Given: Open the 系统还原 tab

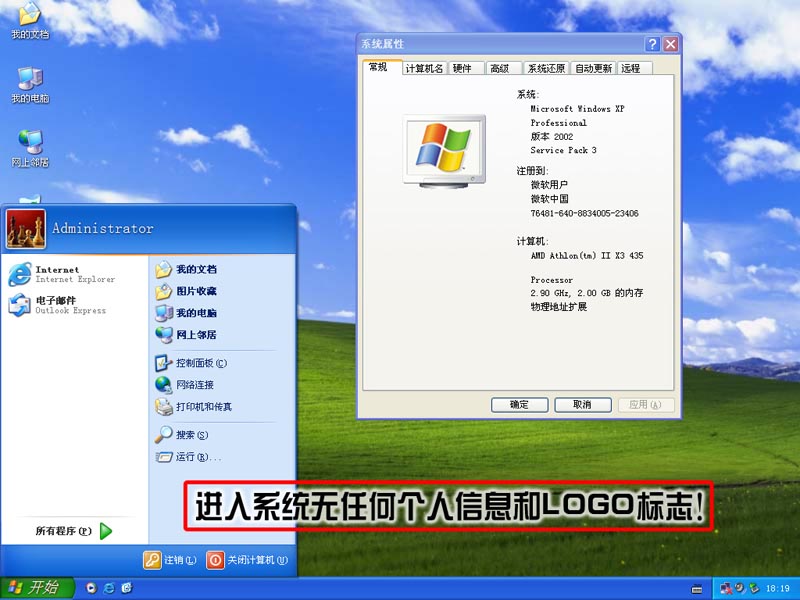Looking at the screenshot, I should [x=546, y=69].
